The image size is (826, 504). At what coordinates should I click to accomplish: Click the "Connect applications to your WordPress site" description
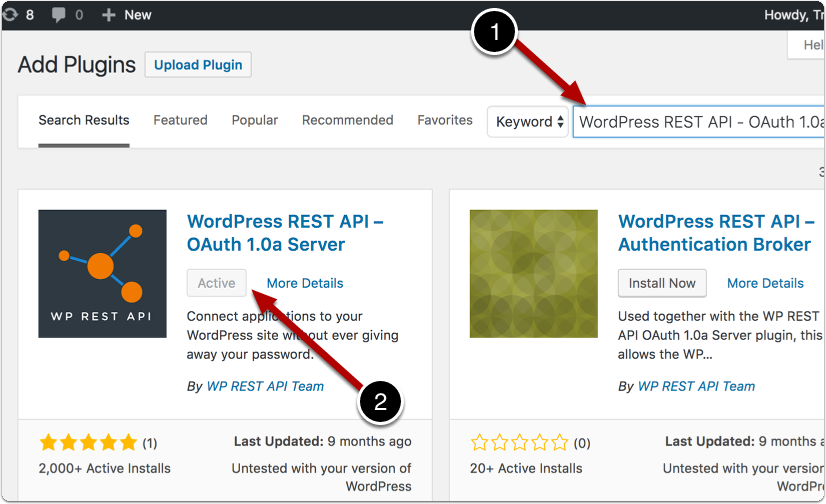pos(292,335)
